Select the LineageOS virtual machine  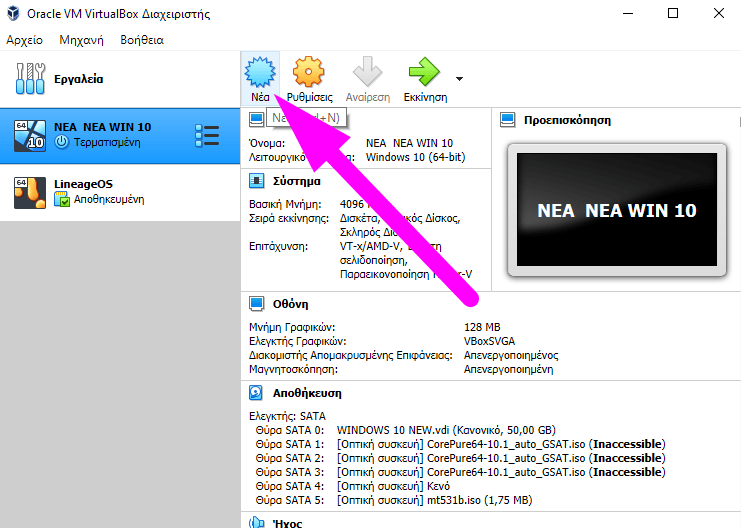point(120,192)
